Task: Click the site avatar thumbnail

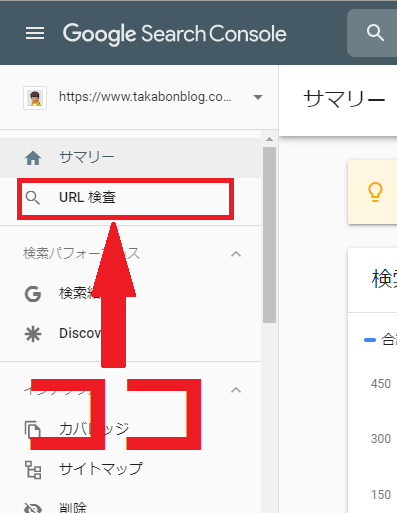Action: click(x=35, y=98)
